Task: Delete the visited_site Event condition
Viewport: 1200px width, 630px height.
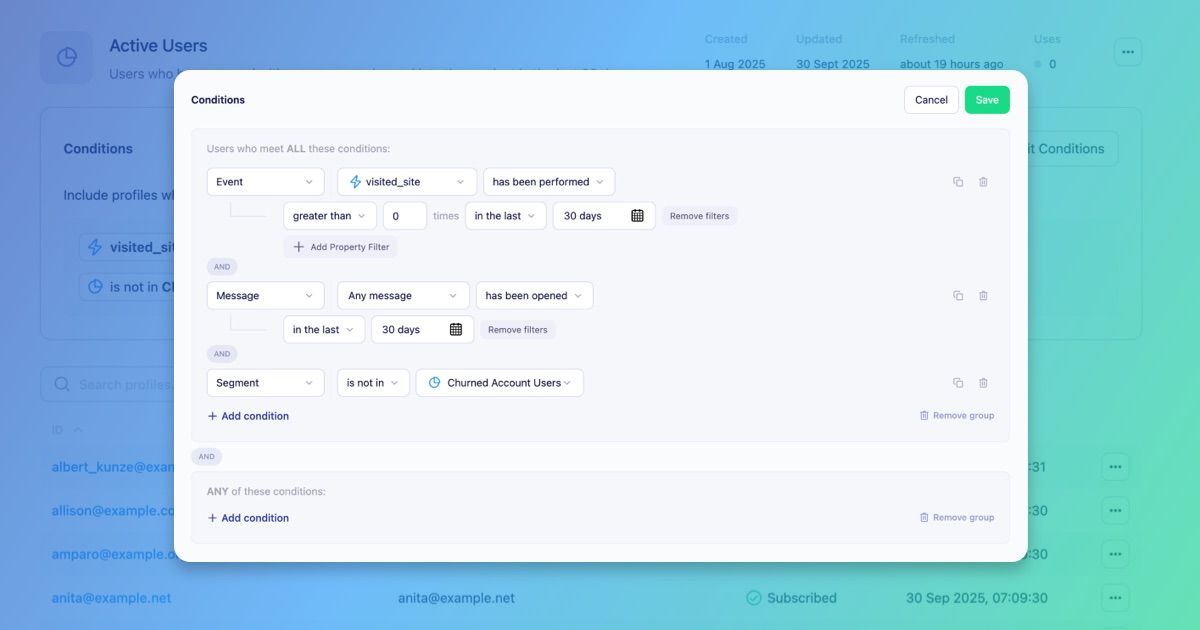Action: [983, 182]
